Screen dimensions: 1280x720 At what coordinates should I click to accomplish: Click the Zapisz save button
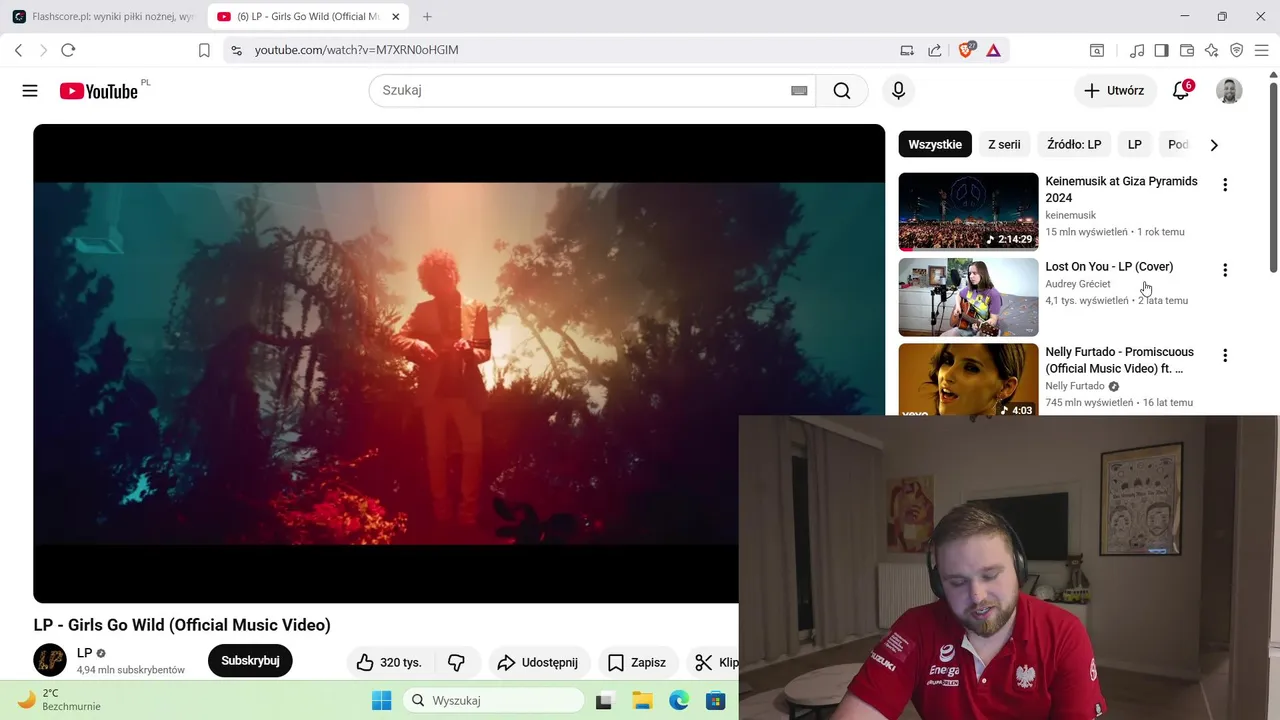pyautogui.click(x=637, y=662)
